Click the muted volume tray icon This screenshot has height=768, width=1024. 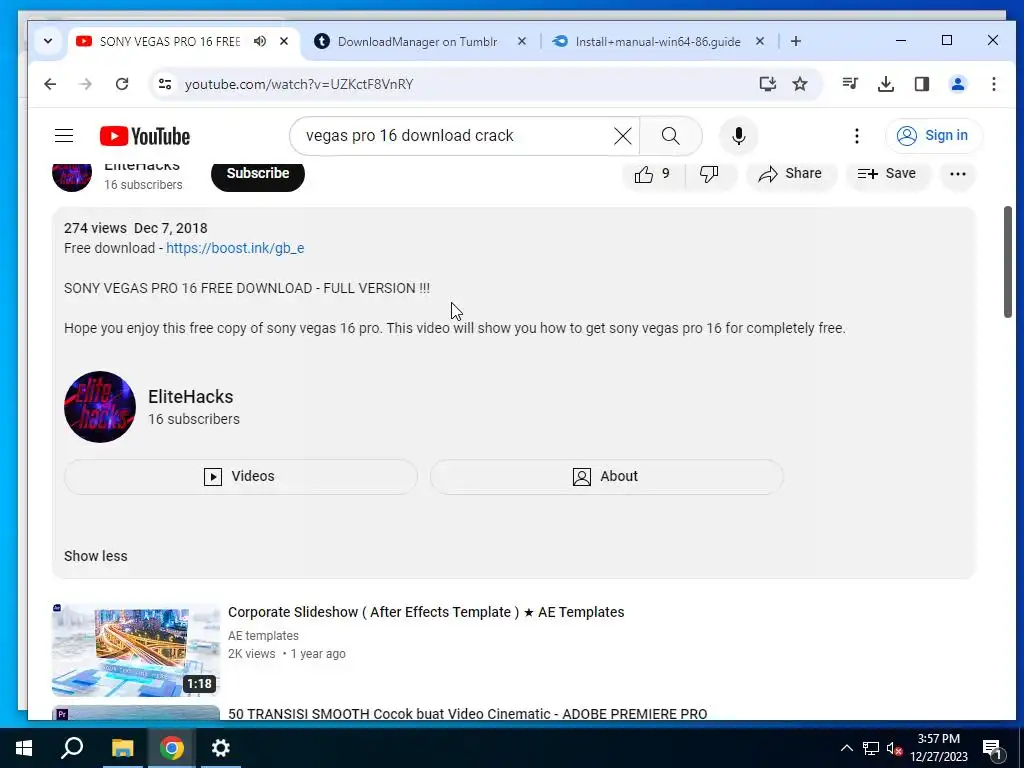(x=894, y=749)
